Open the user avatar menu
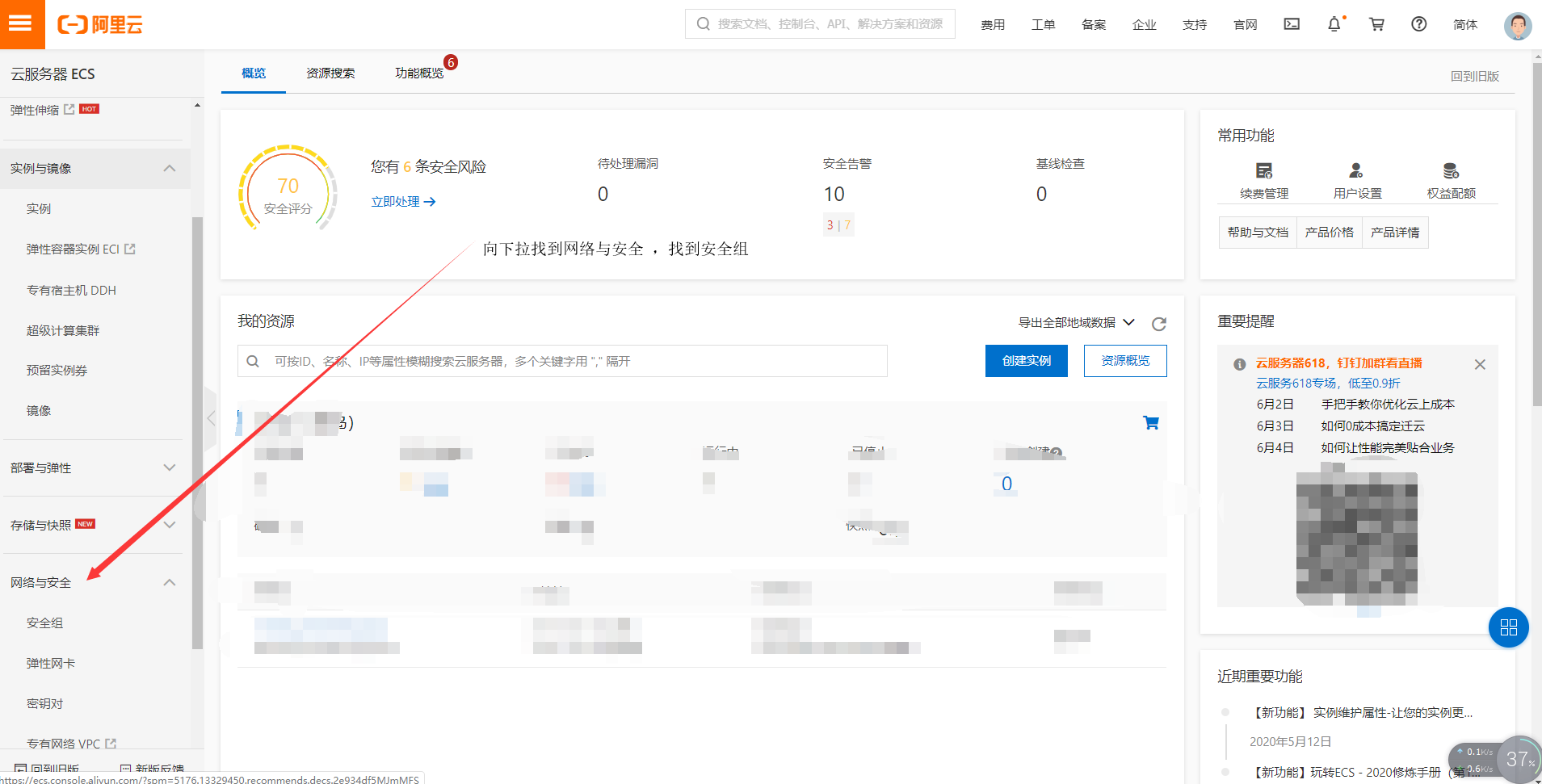1542x784 pixels. pyautogui.click(x=1517, y=26)
